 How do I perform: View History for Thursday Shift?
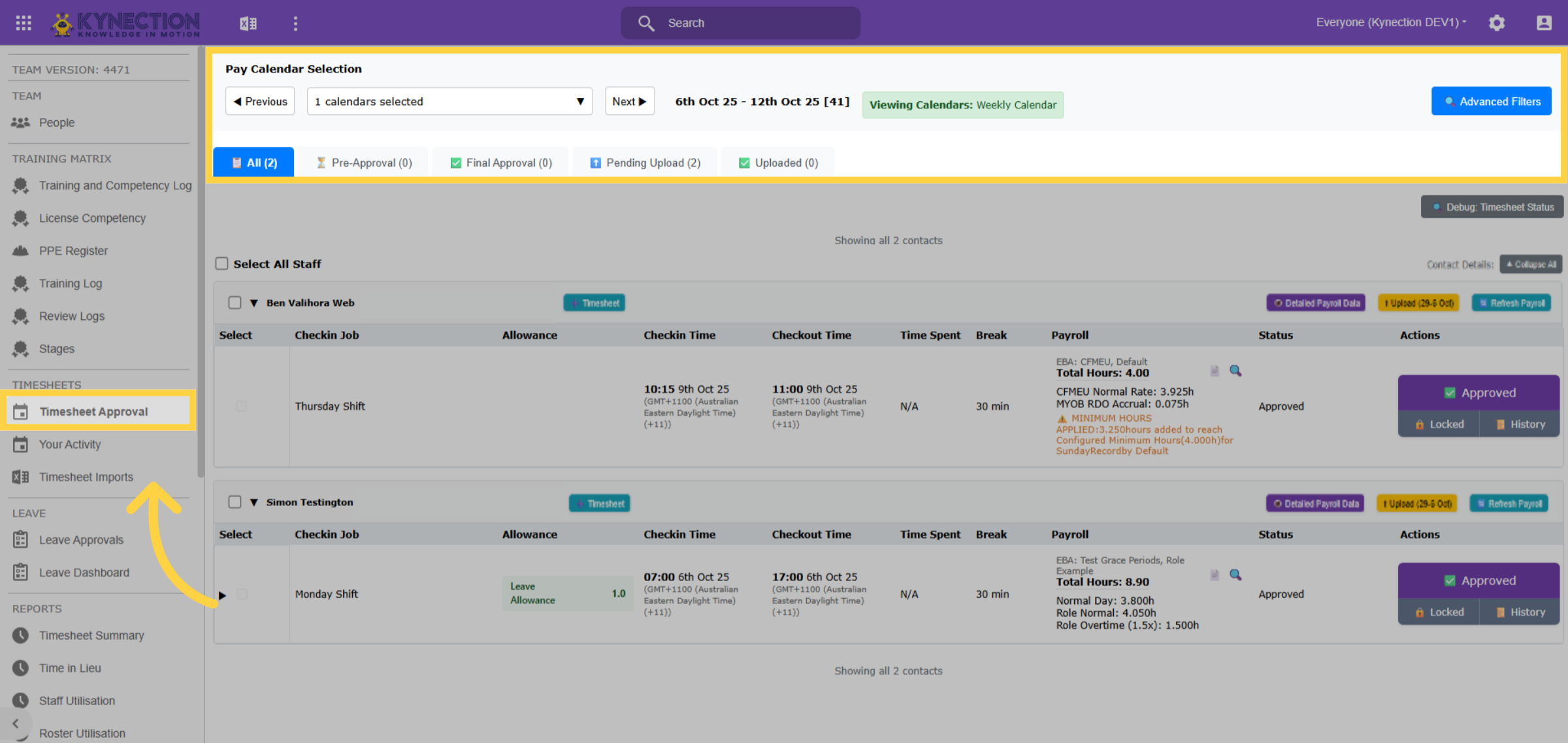coord(1520,424)
